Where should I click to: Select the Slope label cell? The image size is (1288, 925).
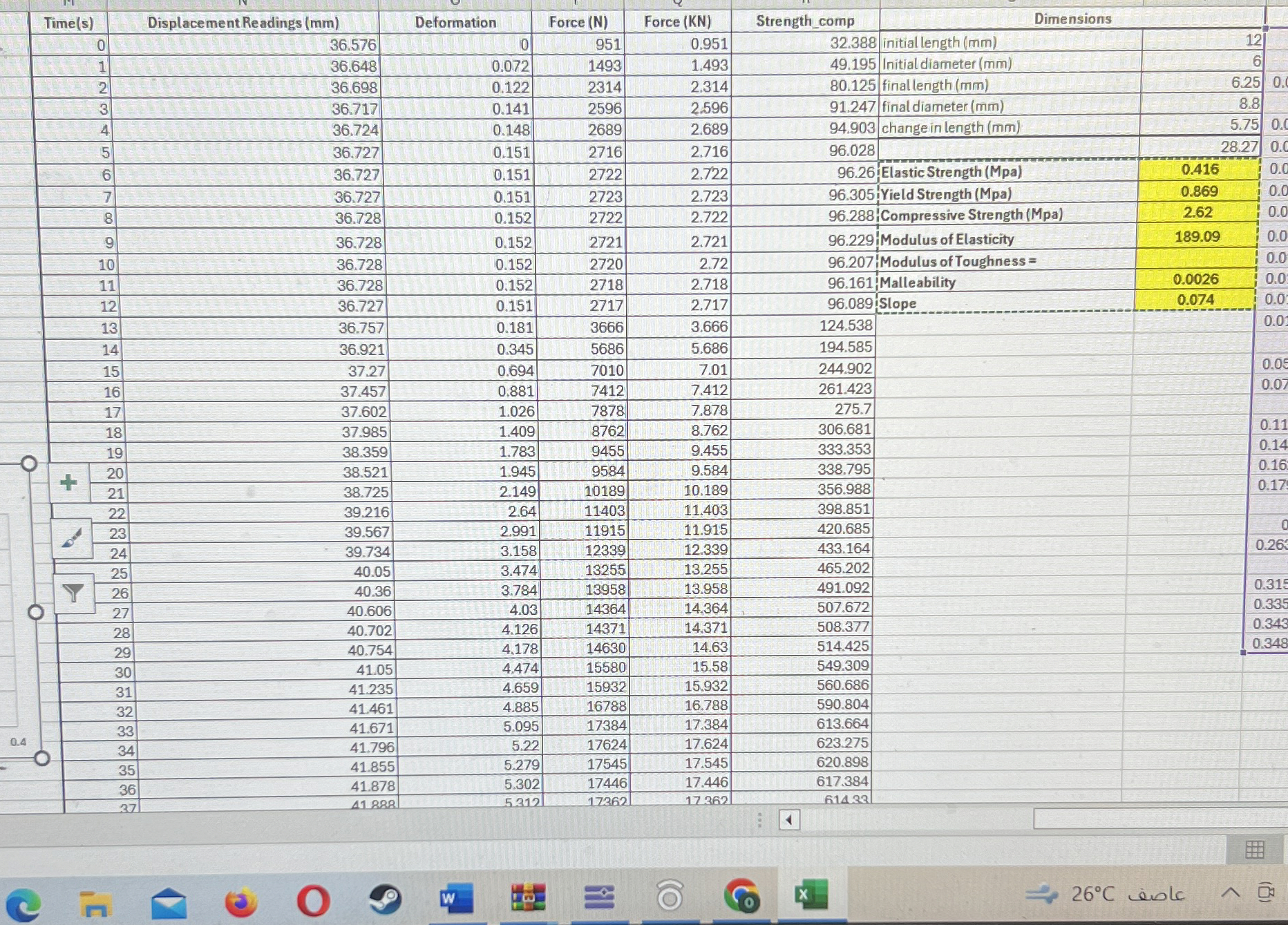coord(1004,303)
